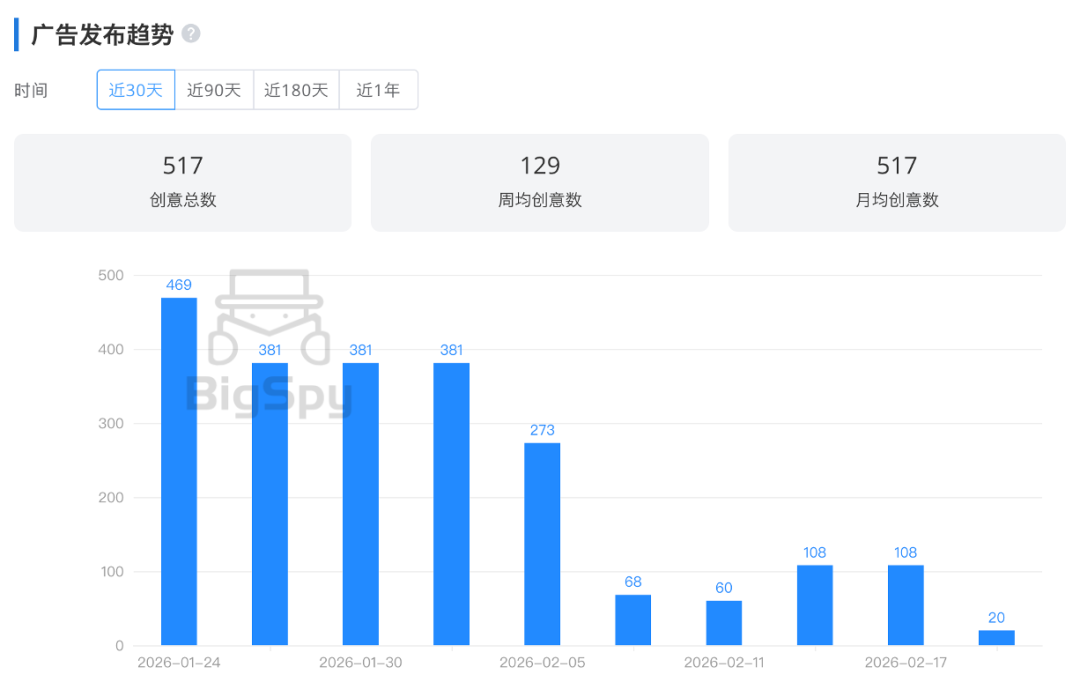Click the active 近30天 filter
Screen dimensions: 1080x682
pyautogui.click(x=135, y=89)
